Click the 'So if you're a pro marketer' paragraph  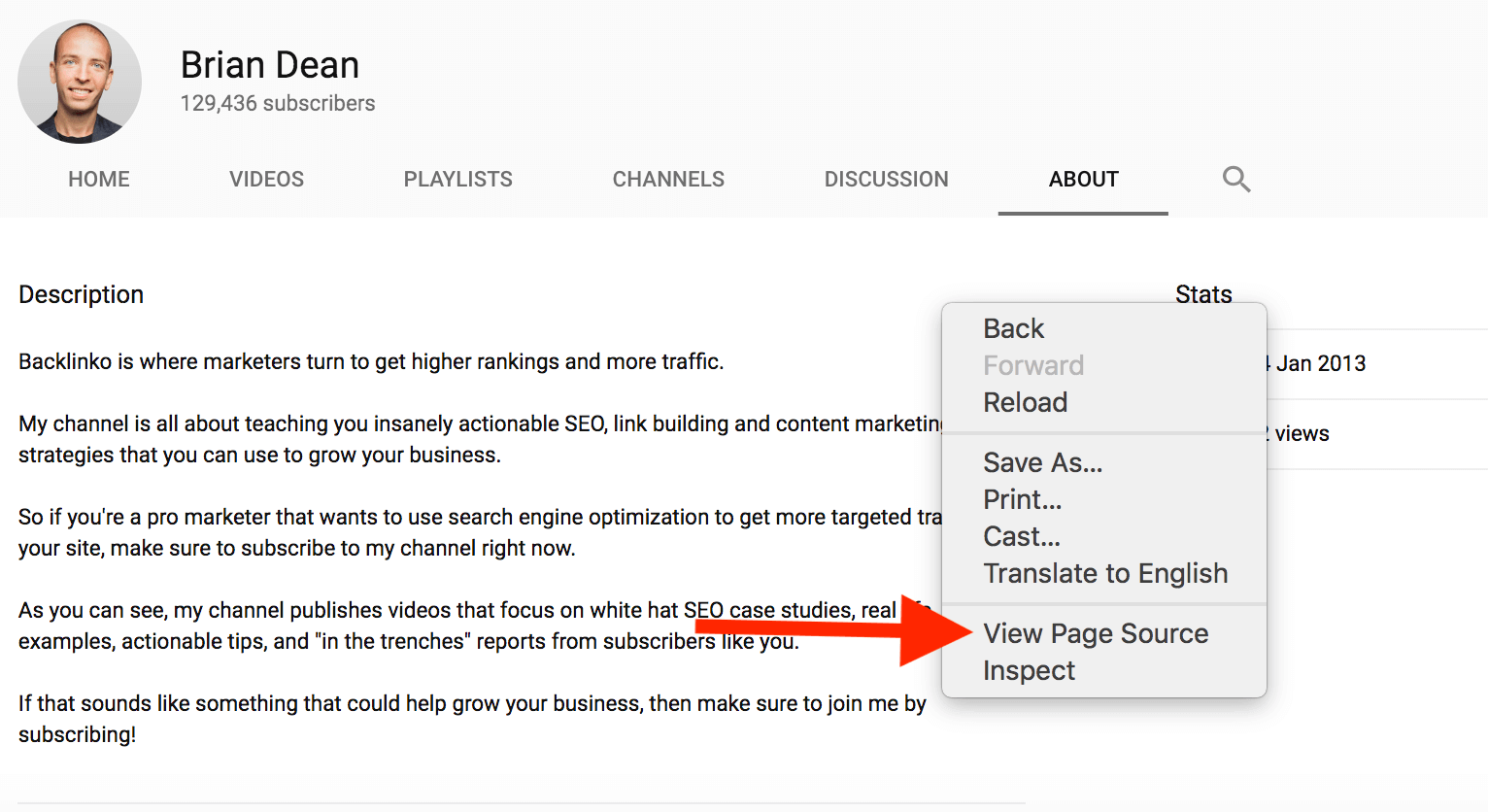[x=480, y=532]
